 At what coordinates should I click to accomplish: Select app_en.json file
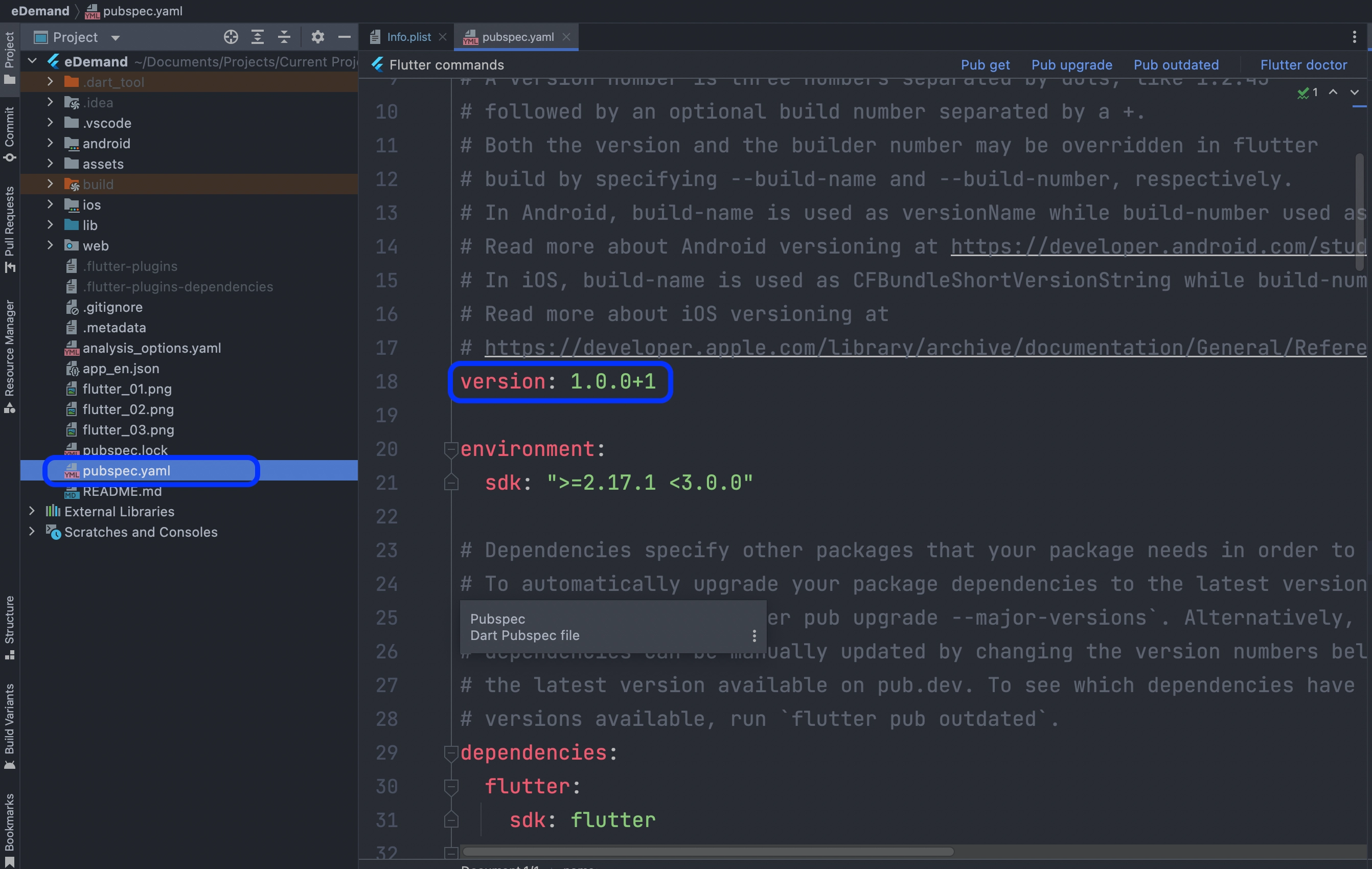[121, 368]
